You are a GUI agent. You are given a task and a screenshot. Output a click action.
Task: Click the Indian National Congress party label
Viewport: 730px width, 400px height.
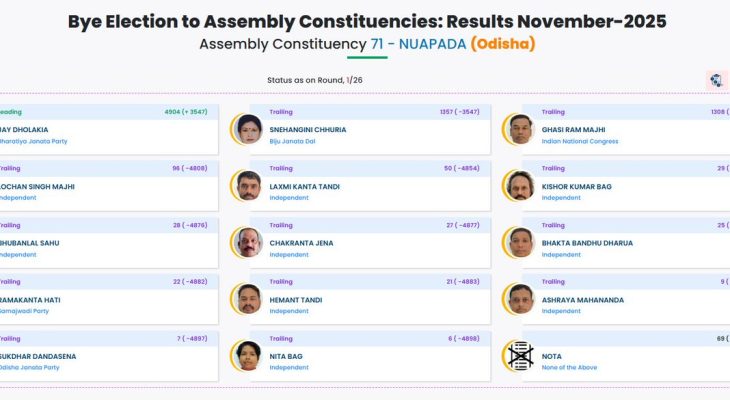[580, 141]
